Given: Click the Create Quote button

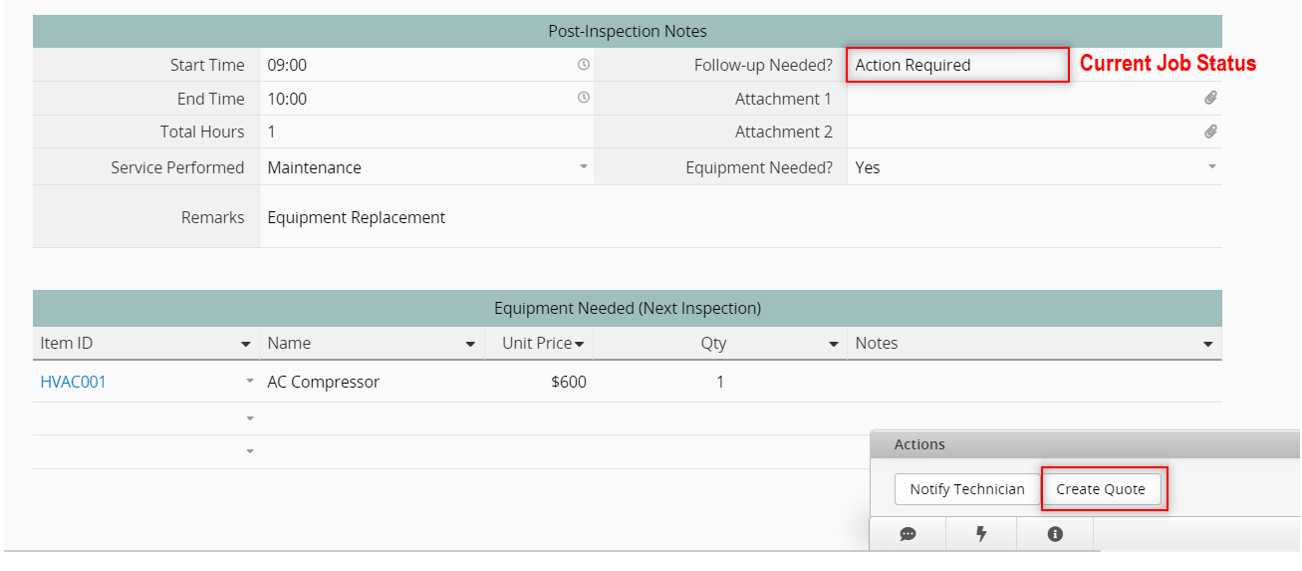Looking at the screenshot, I should click(x=1100, y=489).
